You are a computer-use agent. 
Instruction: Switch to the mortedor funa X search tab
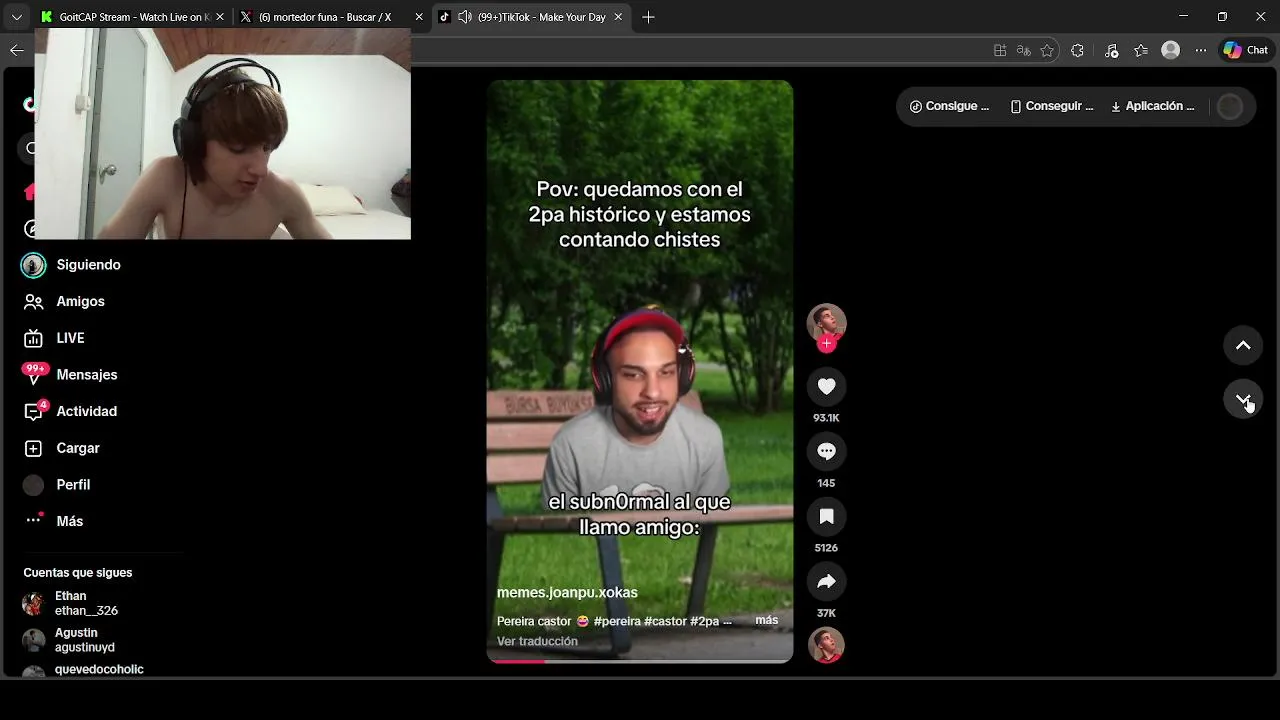324,17
